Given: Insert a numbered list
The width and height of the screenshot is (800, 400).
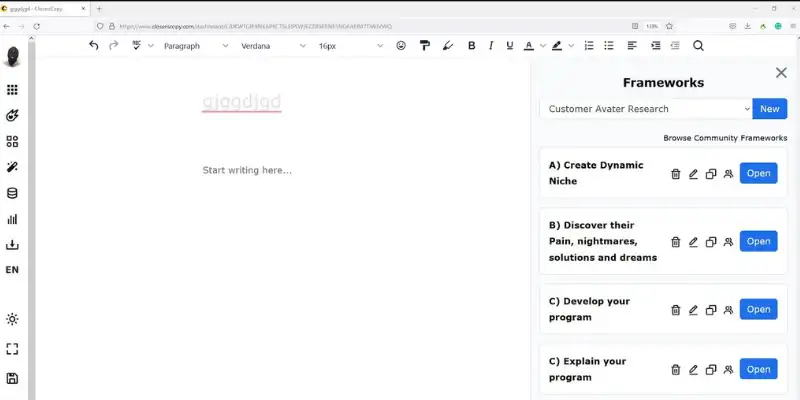Looking at the screenshot, I should [589, 45].
